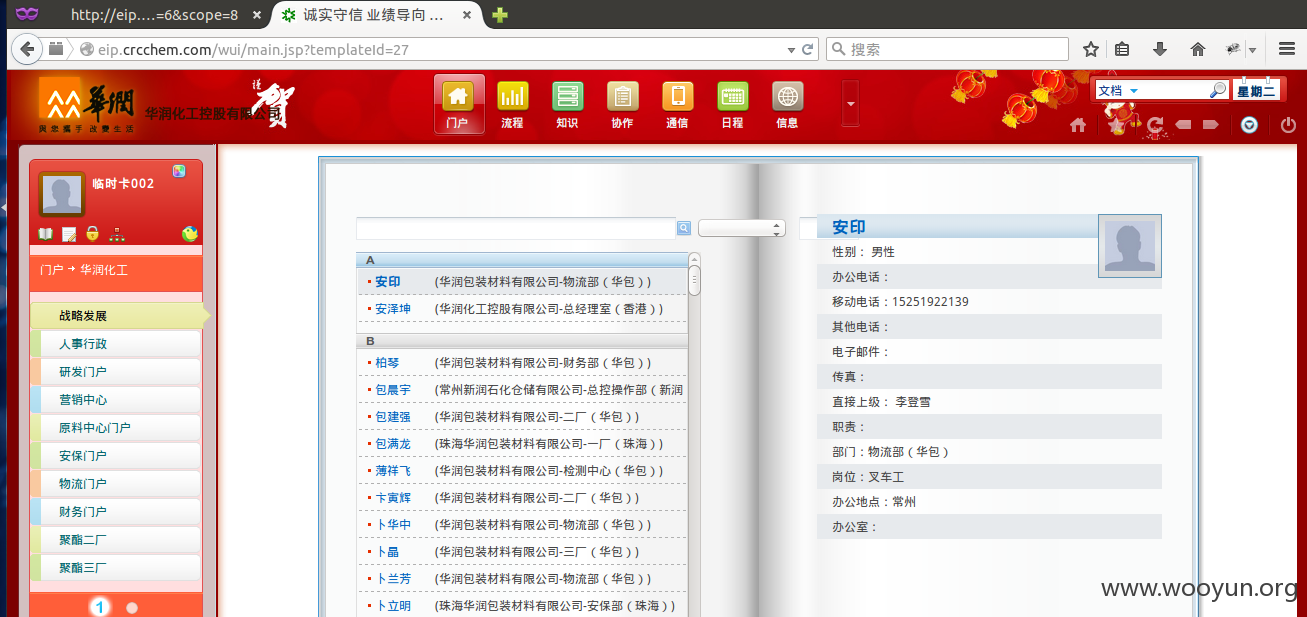Open the 门户 portal module
The image size is (1307, 617).
(x=458, y=104)
